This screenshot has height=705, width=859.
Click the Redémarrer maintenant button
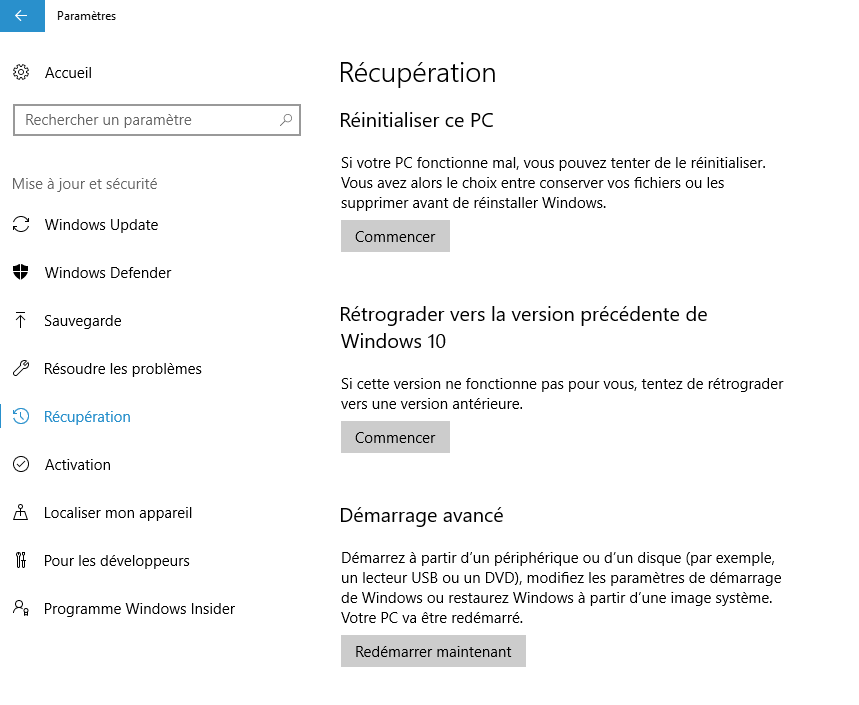(433, 651)
